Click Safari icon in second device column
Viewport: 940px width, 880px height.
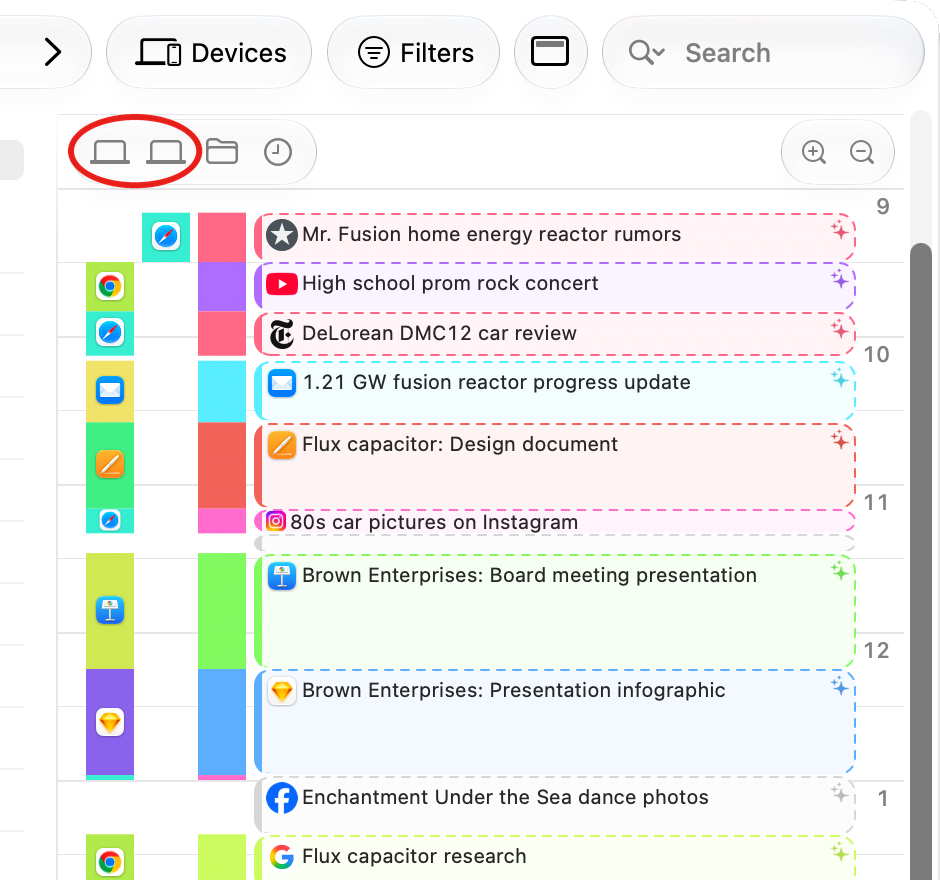coord(166,237)
